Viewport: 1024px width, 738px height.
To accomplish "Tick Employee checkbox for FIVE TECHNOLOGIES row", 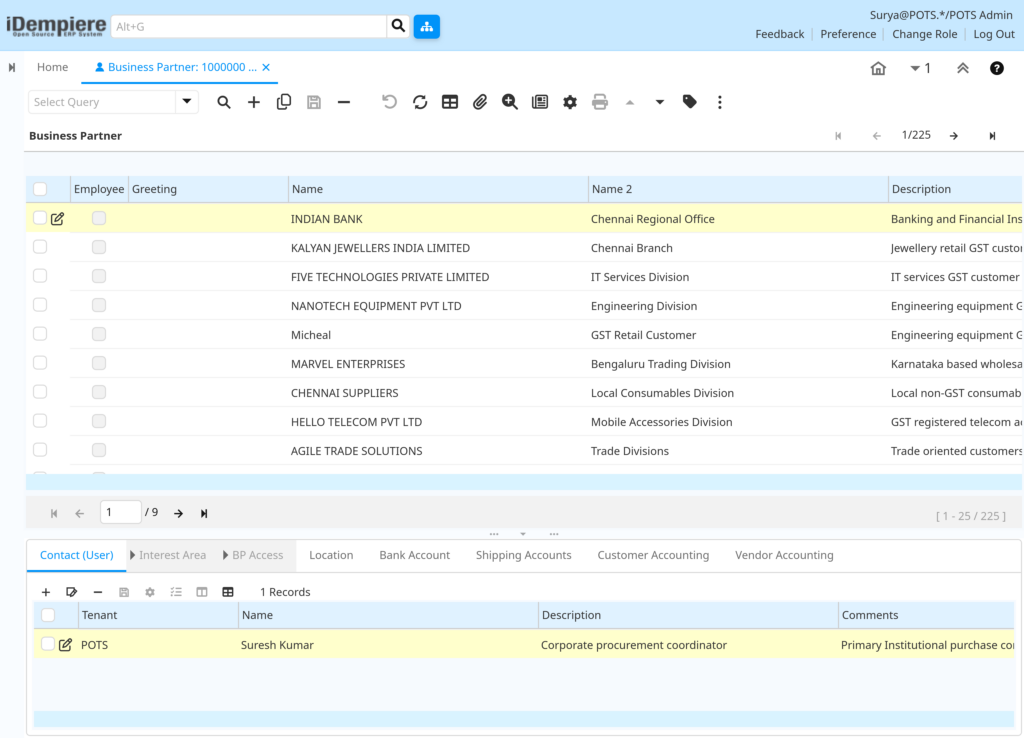I will click(x=99, y=276).
